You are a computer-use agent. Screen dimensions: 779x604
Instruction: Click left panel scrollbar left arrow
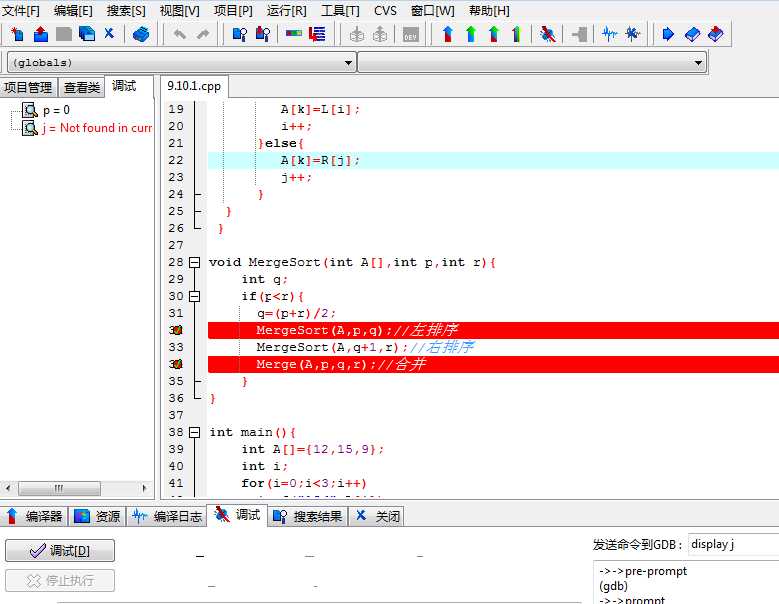point(8,488)
